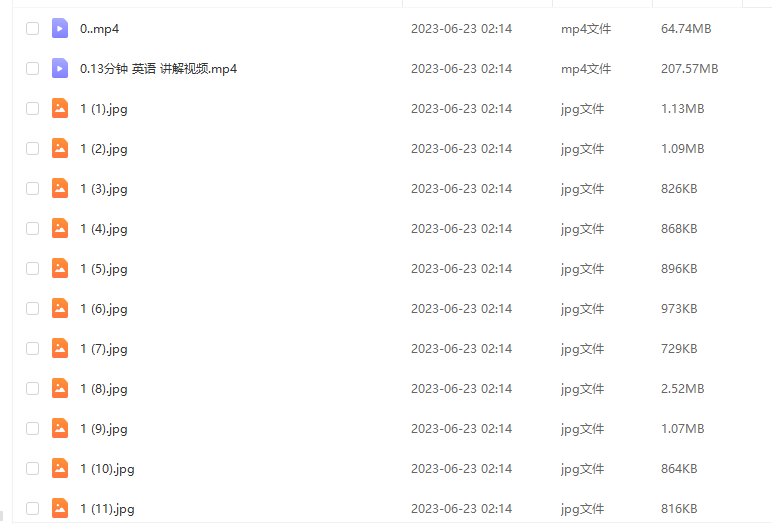
Task: Select the checkbox beside 1 (2).jpg
Action: [x=32, y=148]
